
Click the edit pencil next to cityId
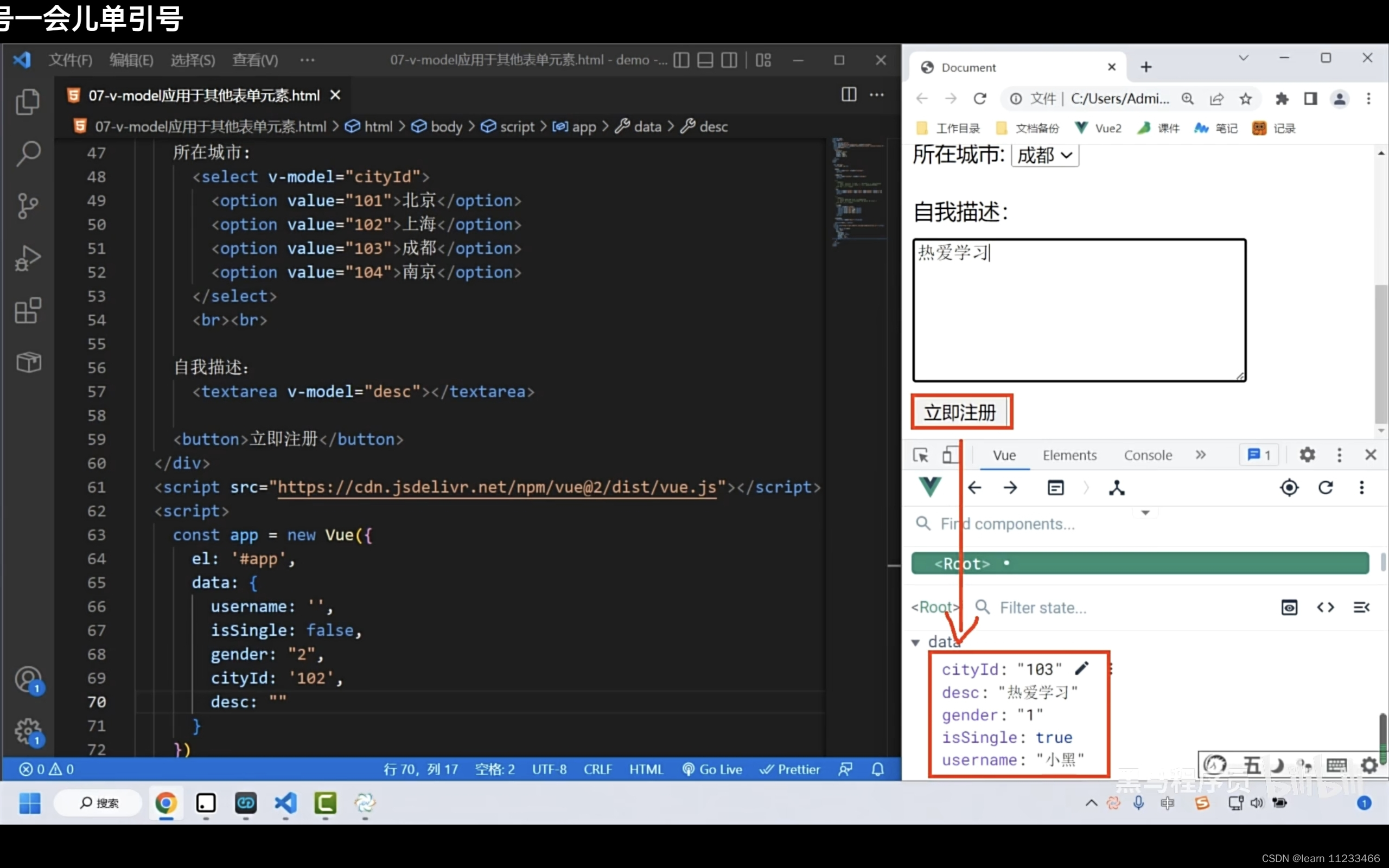[1082, 668]
